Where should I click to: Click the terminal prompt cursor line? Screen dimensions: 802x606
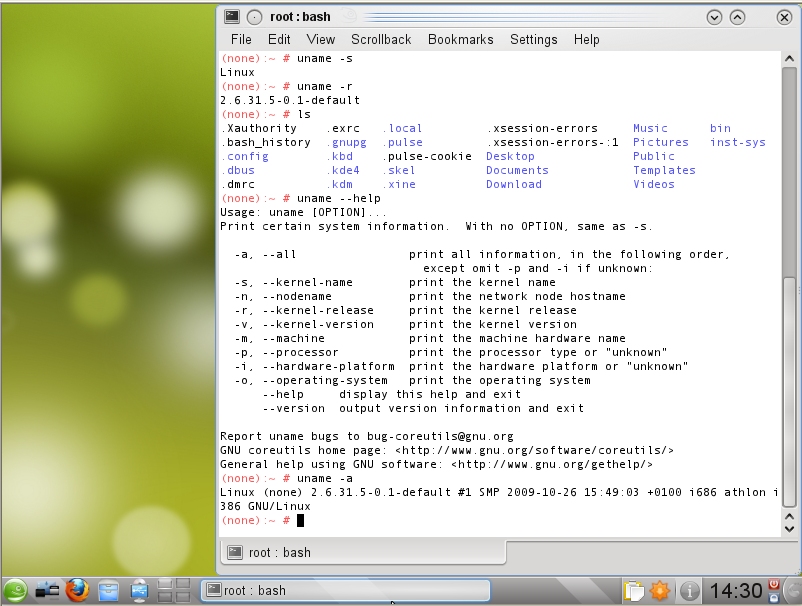tap(300, 521)
